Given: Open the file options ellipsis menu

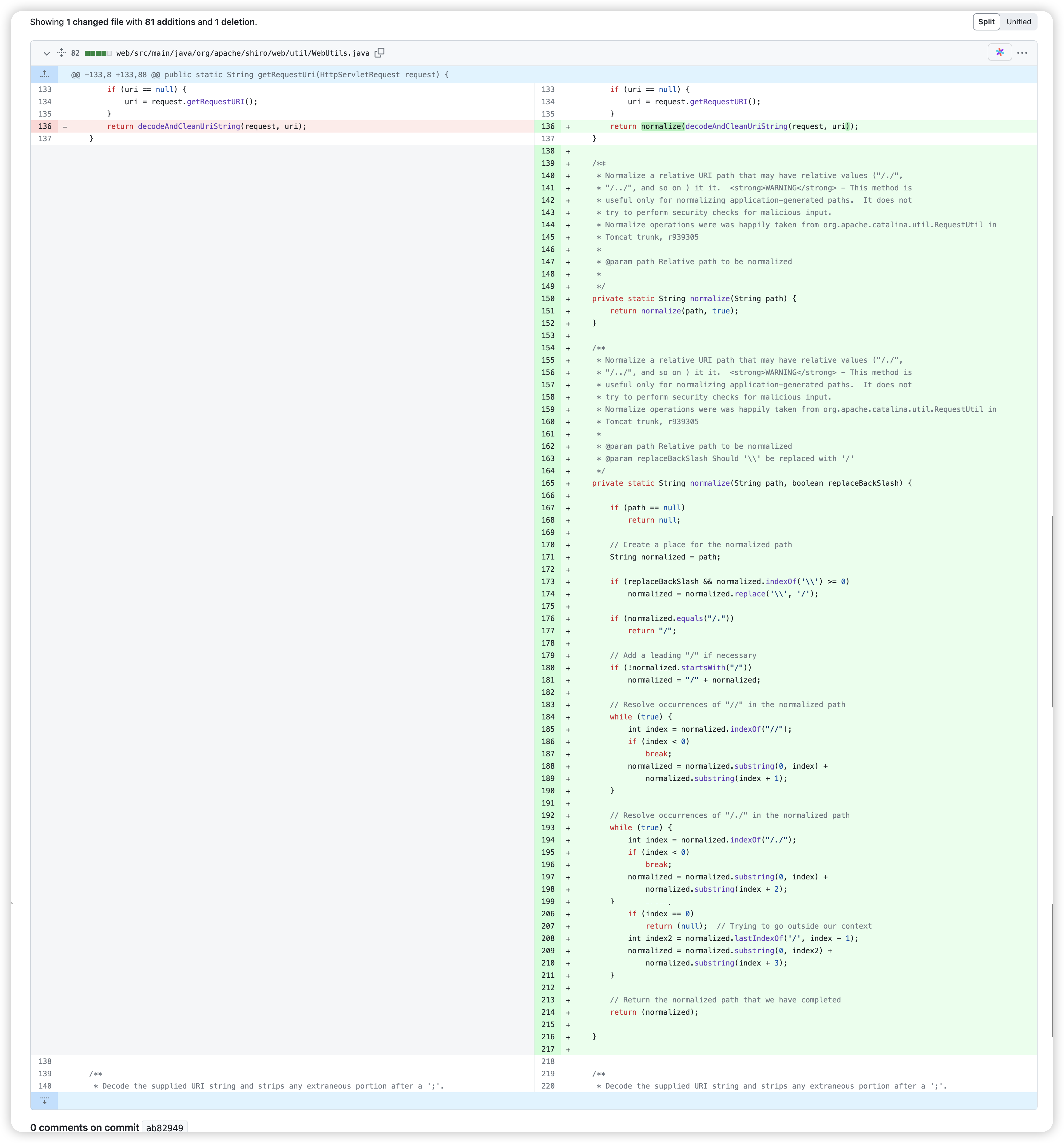Looking at the screenshot, I should click(x=1022, y=53).
